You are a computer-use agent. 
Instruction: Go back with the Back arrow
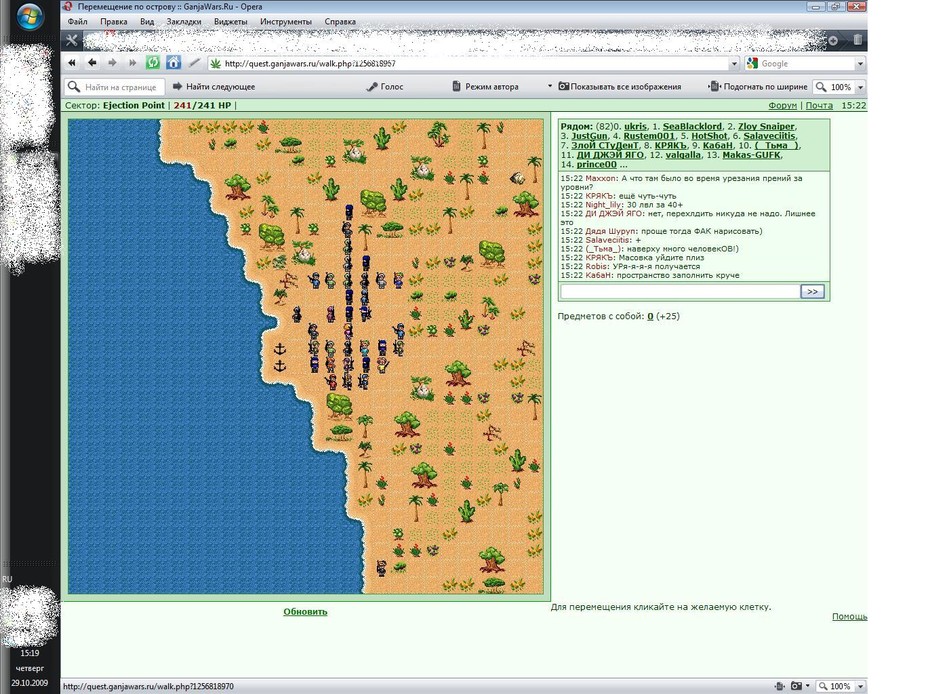[x=92, y=63]
